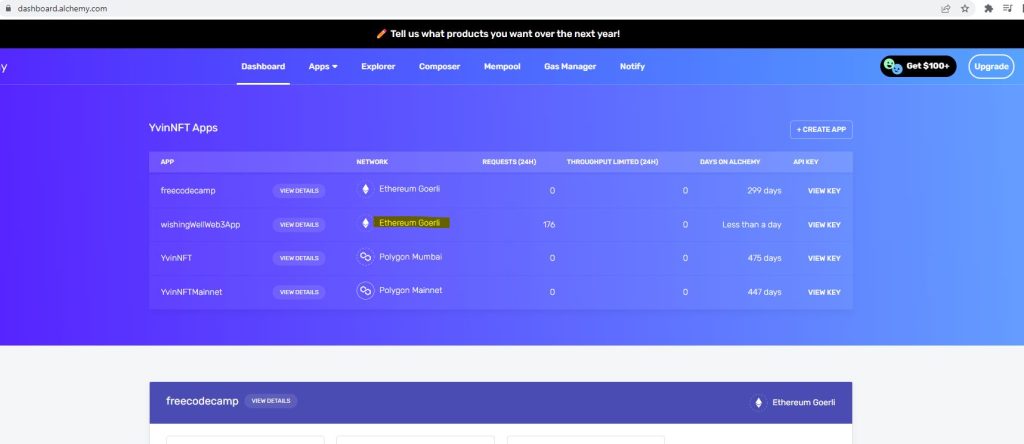Click the browser share page icon

coord(946,8)
